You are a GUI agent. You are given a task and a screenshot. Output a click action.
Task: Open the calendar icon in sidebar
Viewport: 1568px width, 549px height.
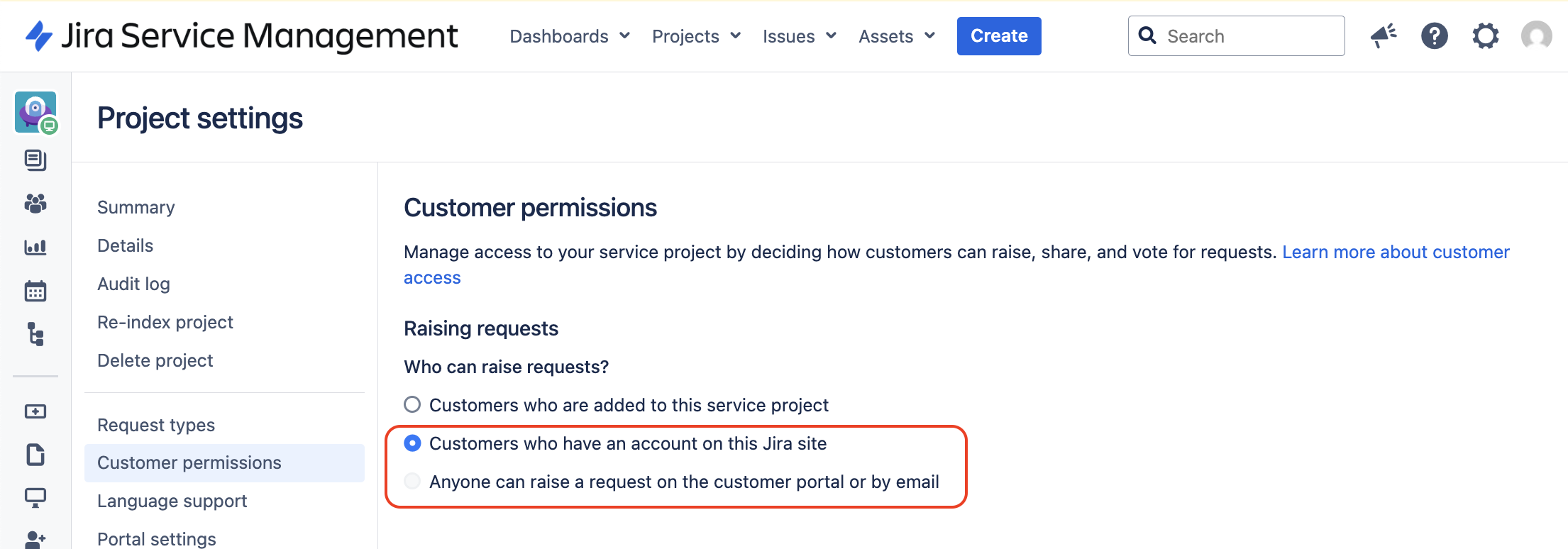[35, 291]
